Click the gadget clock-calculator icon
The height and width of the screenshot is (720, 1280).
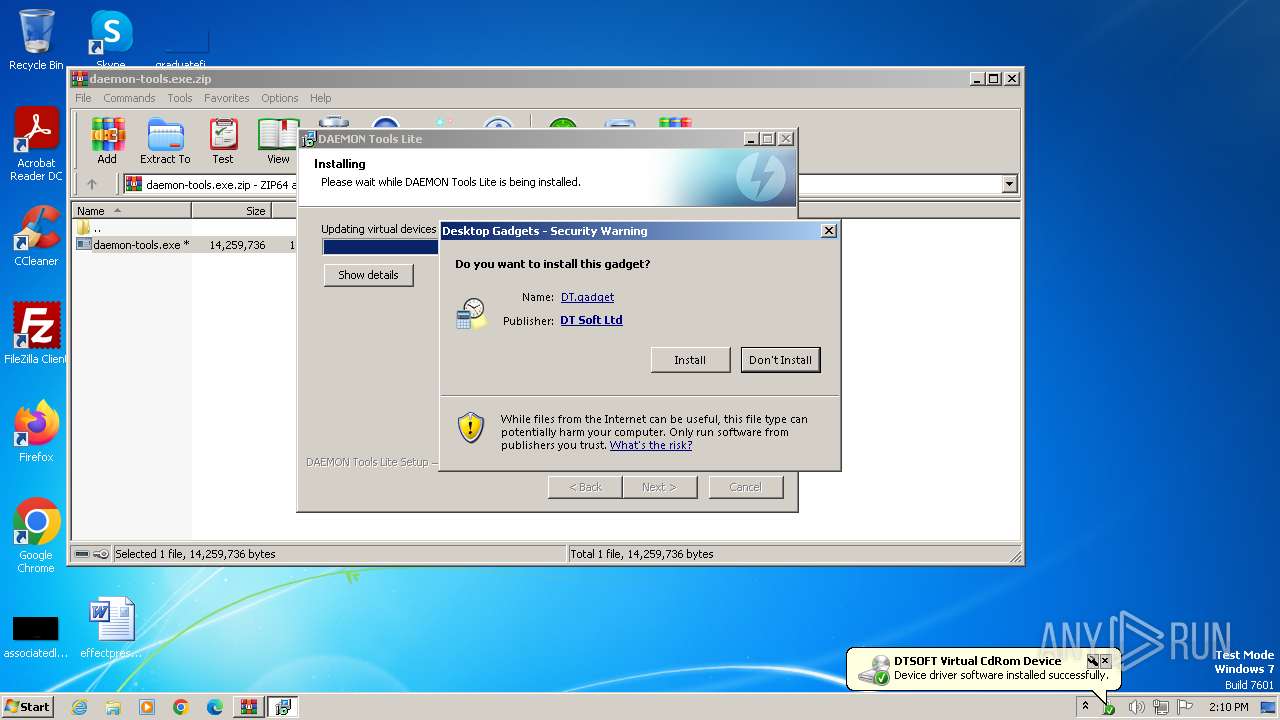pyautogui.click(x=471, y=313)
